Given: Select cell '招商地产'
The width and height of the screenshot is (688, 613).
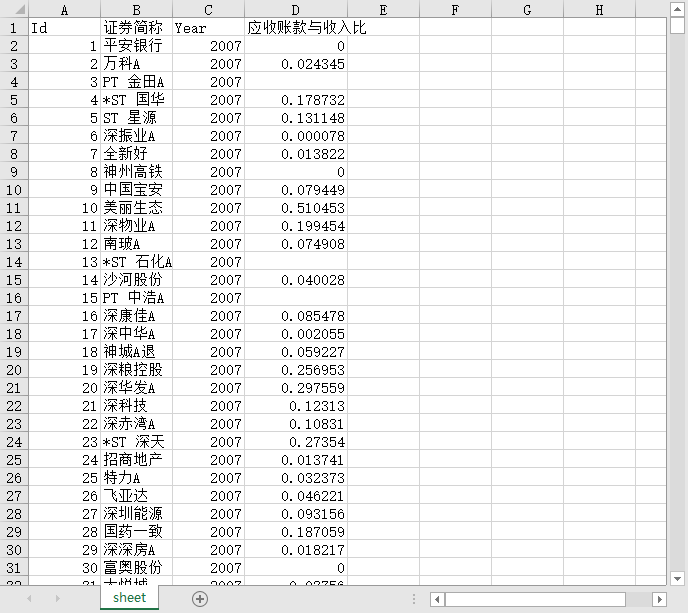Looking at the screenshot, I should pyautogui.click(x=136, y=460).
